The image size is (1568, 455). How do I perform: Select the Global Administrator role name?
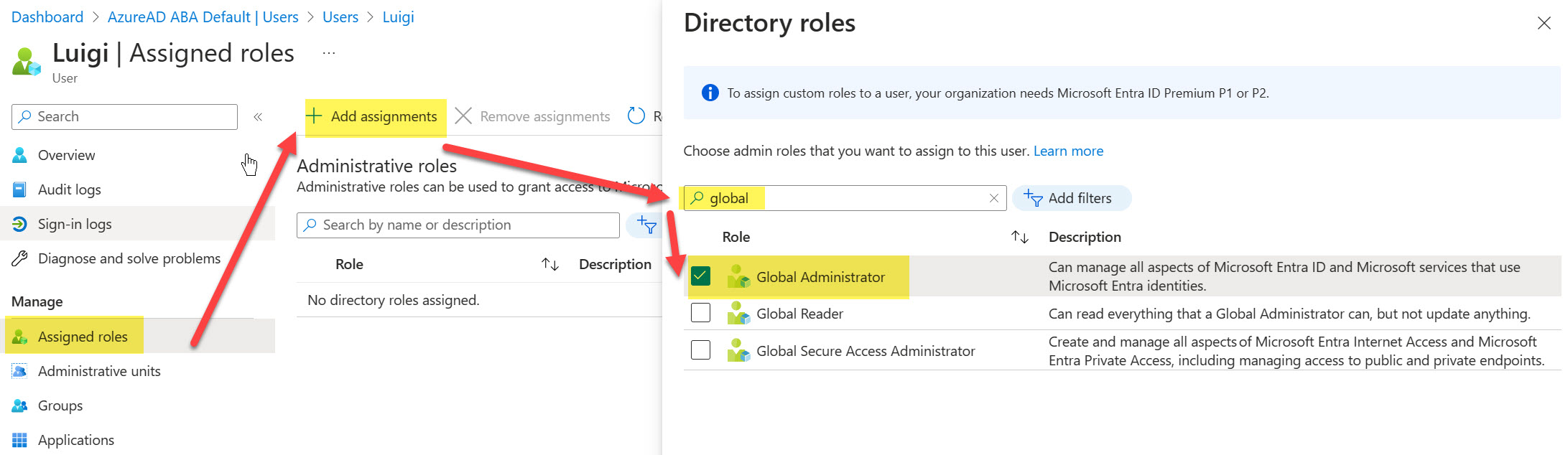pos(820,277)
